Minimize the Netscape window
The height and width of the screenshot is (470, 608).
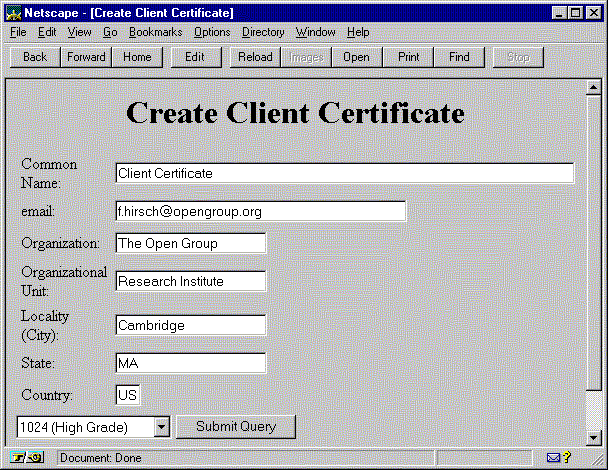coord(559,13)
